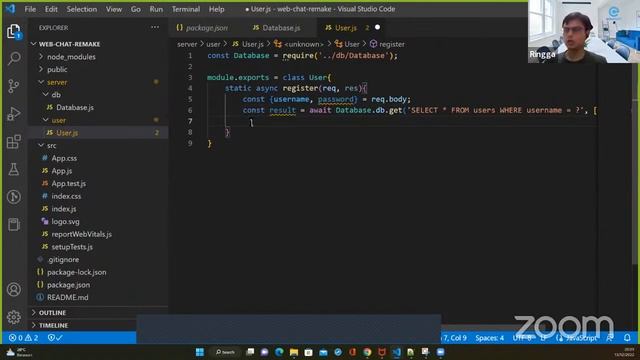Open package-lock.json in the explorer
Screen dimensions: 640x360
tap(98, 272)
